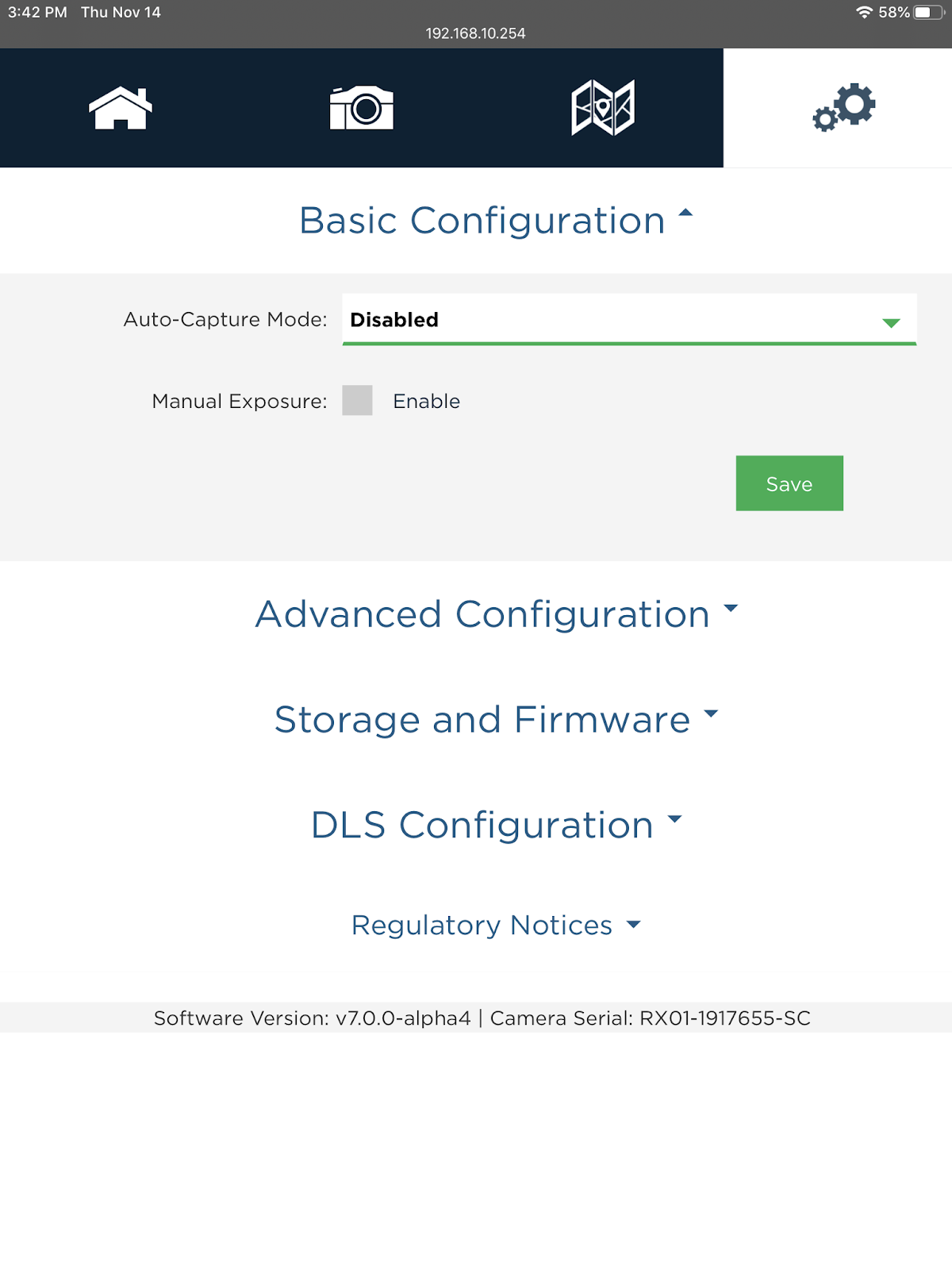952x1270 pixels.
Task: Open the Home page icon
Action: click(x=121, y=108)
